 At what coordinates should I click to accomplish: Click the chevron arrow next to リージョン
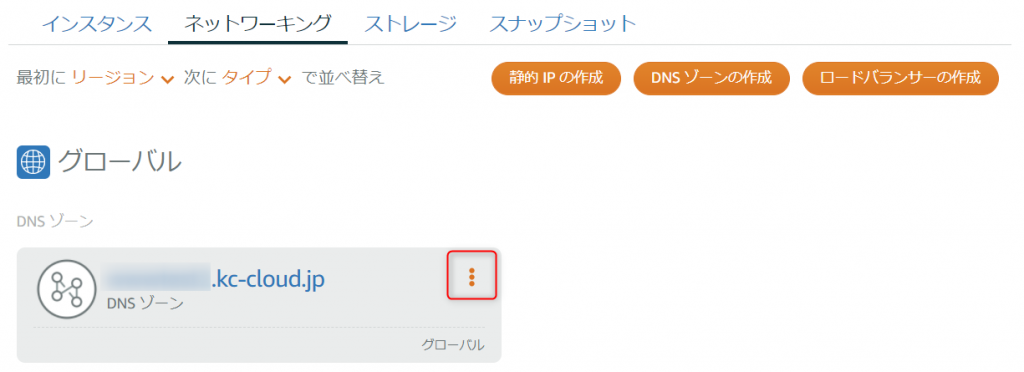click(x=167, y=80)
